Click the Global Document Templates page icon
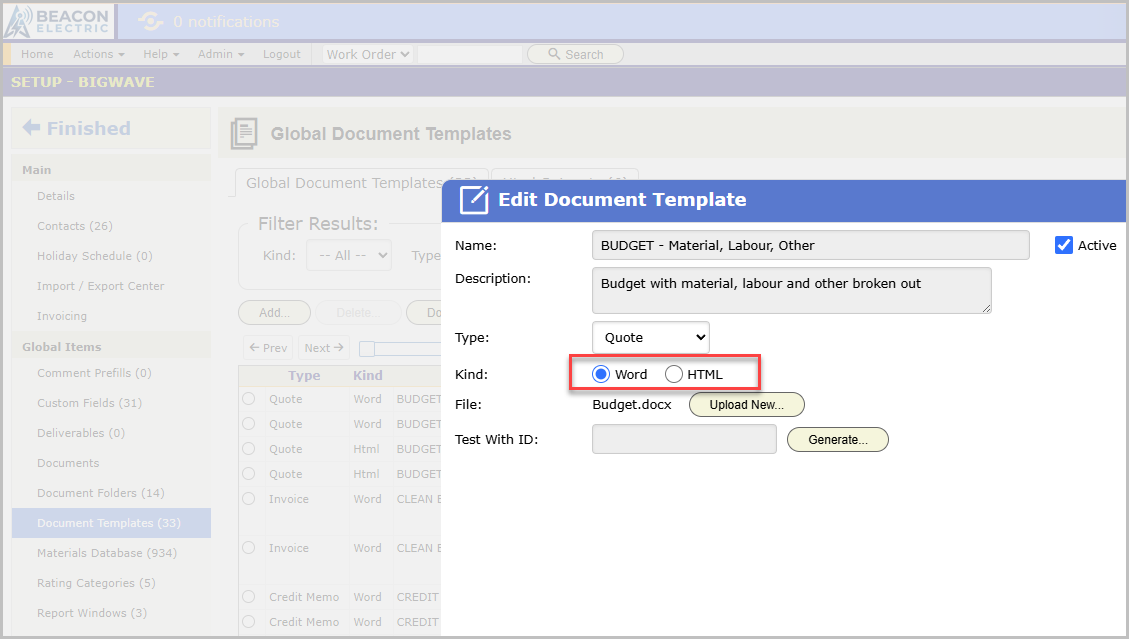The width and height of the screenshot is (1129, 639). [x=244, y=134]
